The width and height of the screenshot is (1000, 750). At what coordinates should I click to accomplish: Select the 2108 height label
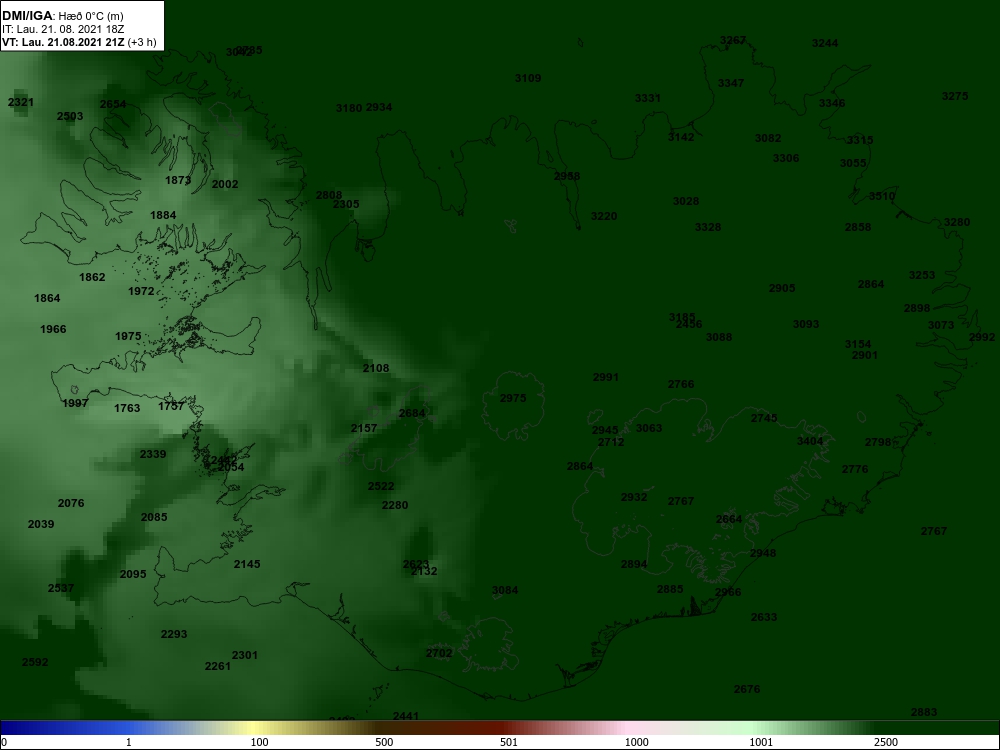pyautogui.click(x=376, y=369)
